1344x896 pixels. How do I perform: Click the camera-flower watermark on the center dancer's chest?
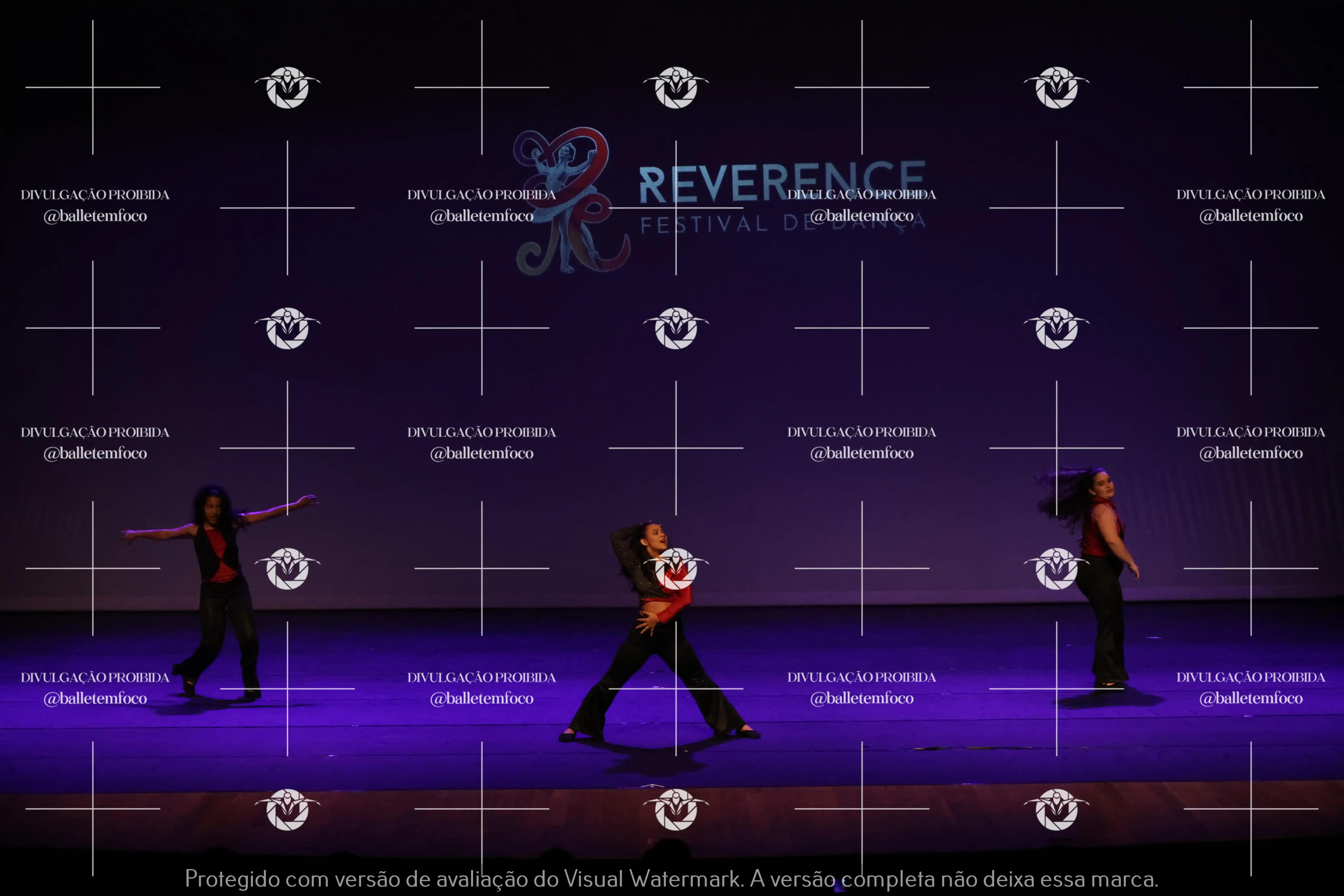point(676,569)
